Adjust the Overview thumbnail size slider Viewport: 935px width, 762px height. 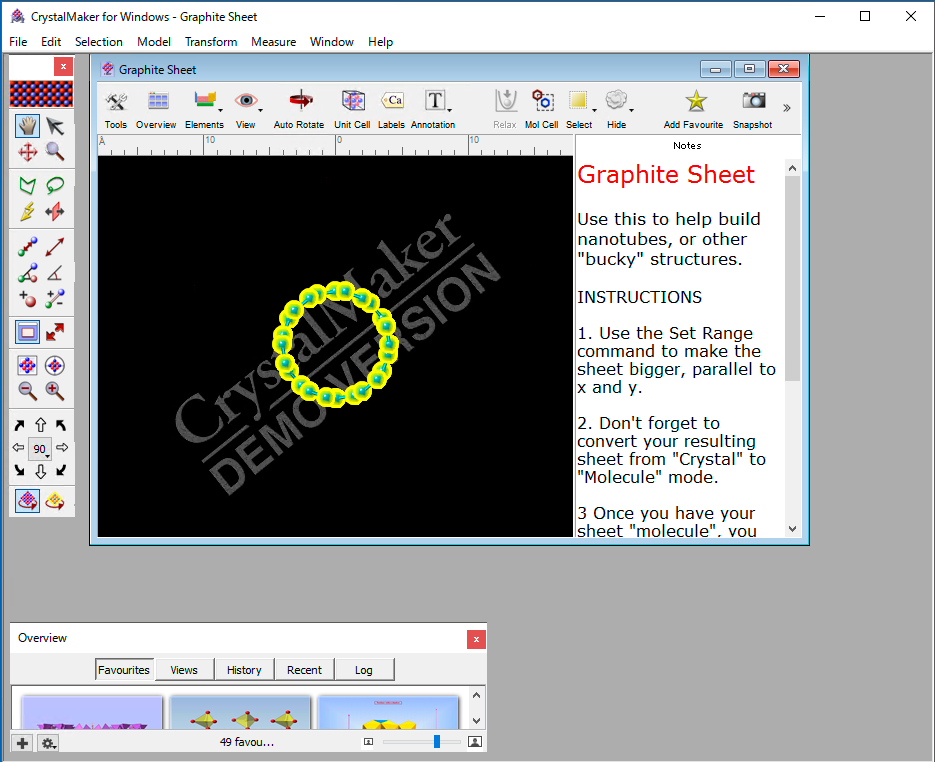coord(436,742)
